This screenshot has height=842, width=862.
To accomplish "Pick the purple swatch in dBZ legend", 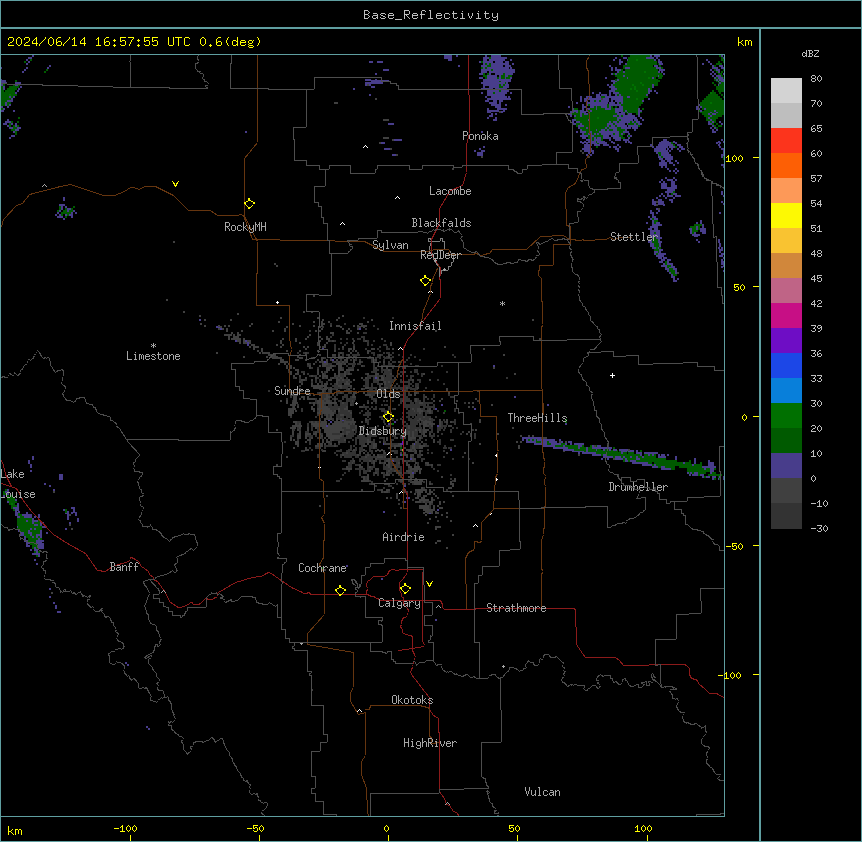I will (786, 341).
